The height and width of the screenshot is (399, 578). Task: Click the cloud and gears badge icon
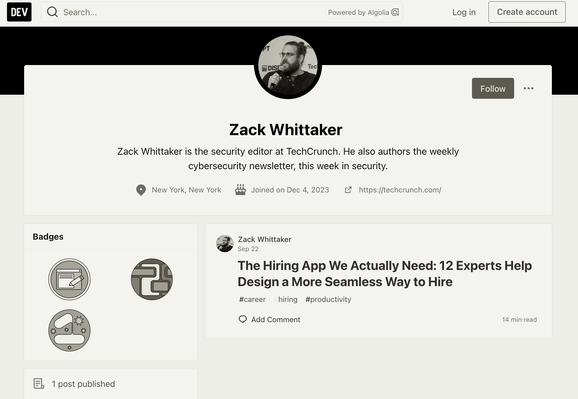[69, 330]
